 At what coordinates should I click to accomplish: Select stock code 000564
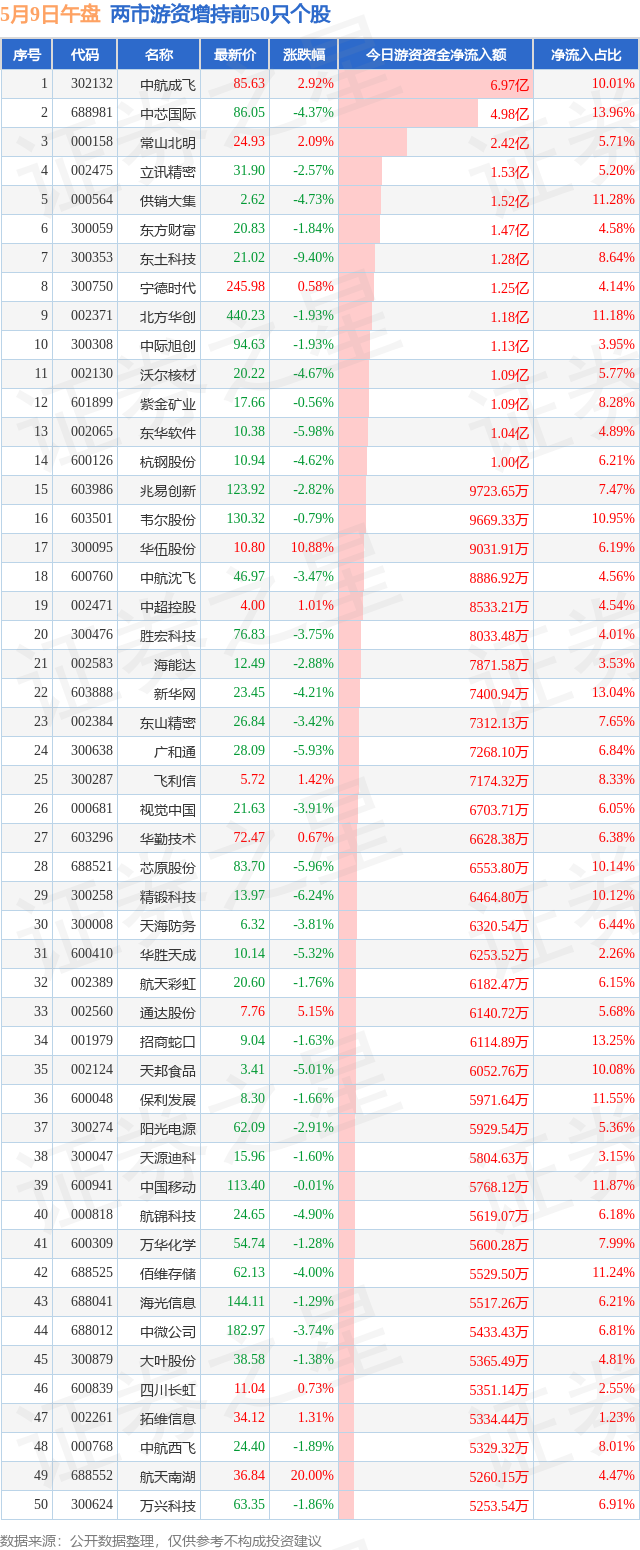coord(92,200)
